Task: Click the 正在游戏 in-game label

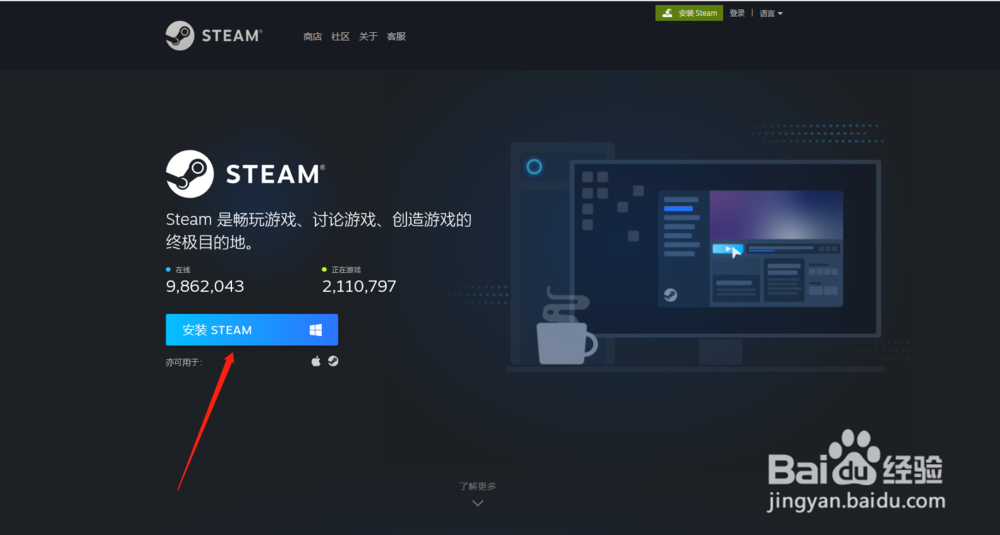Action: click(x=346, y=270)
